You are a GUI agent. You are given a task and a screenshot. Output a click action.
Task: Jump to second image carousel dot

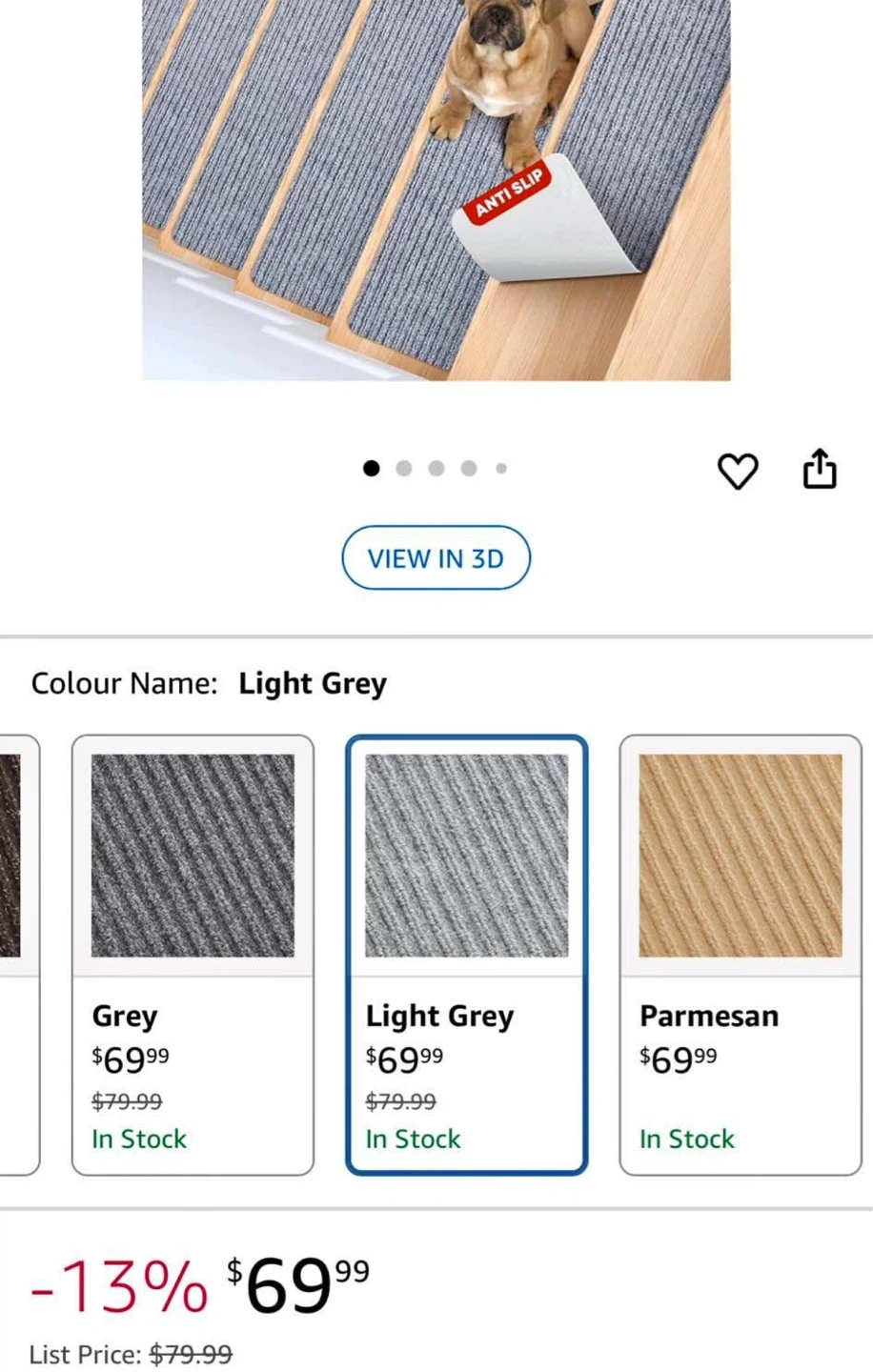(x=404, y=468)
